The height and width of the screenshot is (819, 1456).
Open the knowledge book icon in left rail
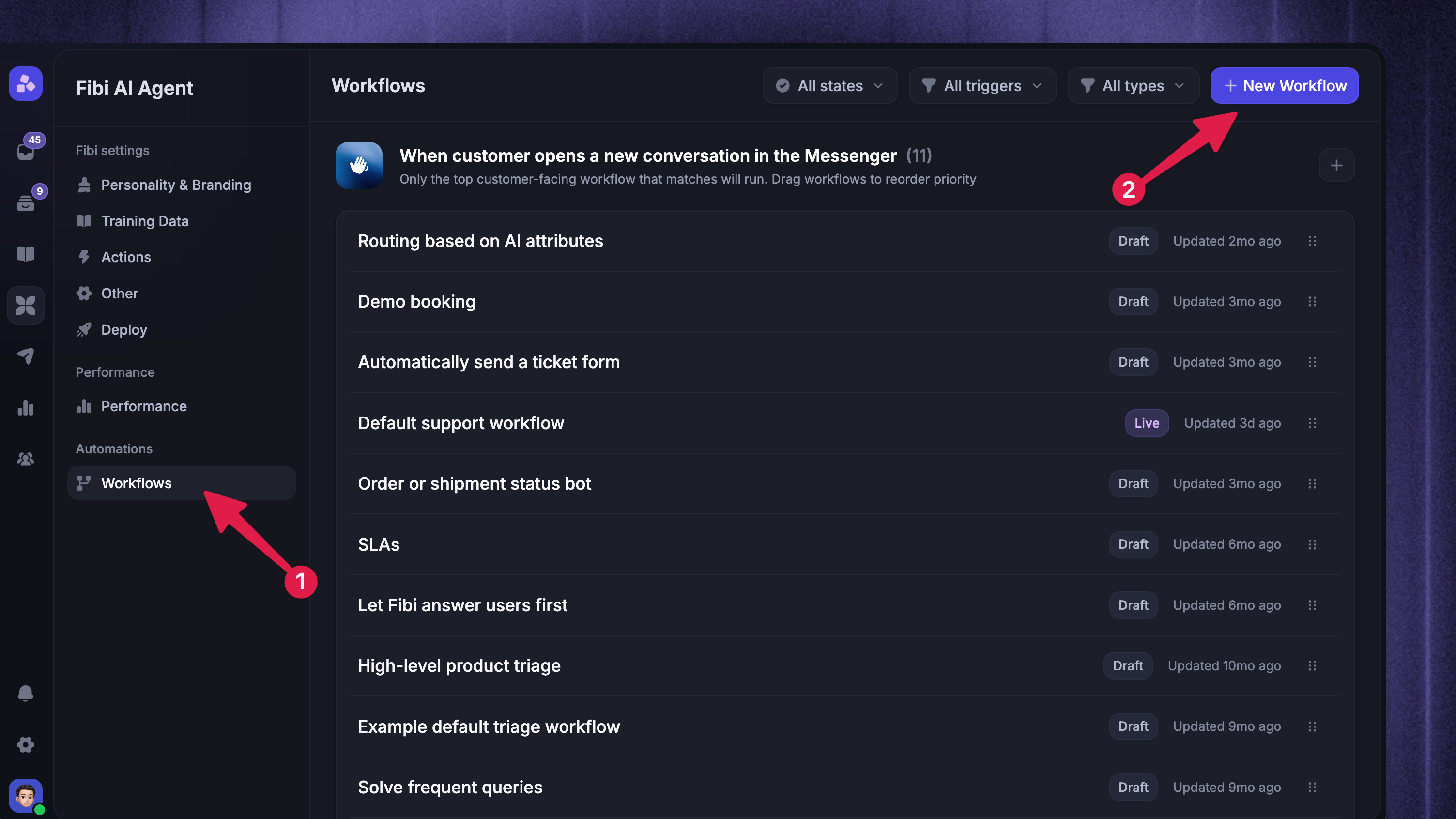26,254
